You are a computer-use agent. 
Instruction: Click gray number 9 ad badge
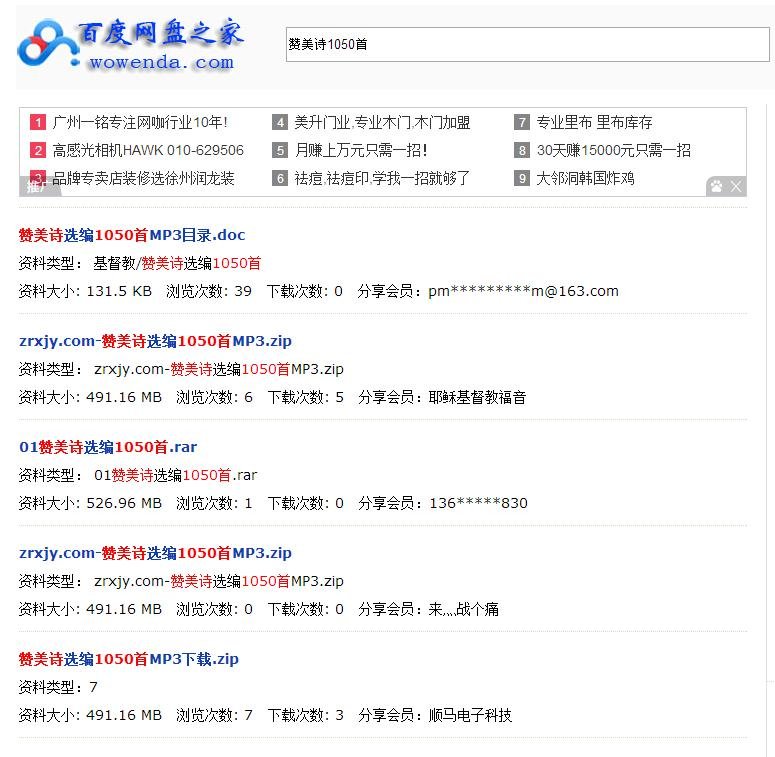522,178
